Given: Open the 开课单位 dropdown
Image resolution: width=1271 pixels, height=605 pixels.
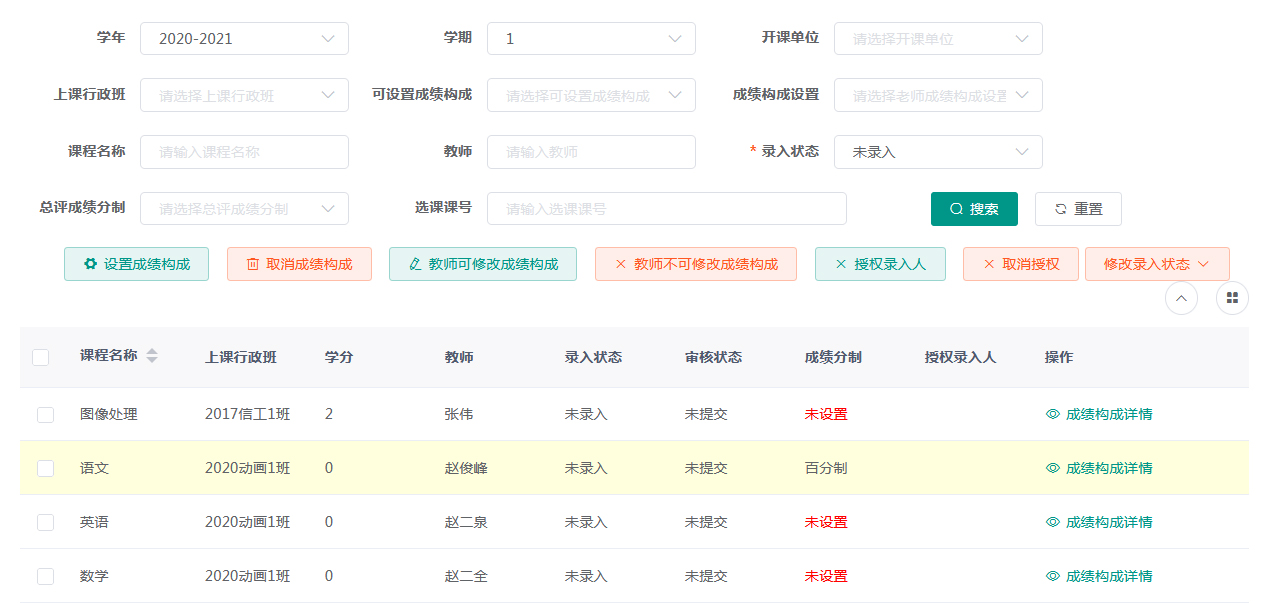Looking at the screenshot, I should pos(937,39).
